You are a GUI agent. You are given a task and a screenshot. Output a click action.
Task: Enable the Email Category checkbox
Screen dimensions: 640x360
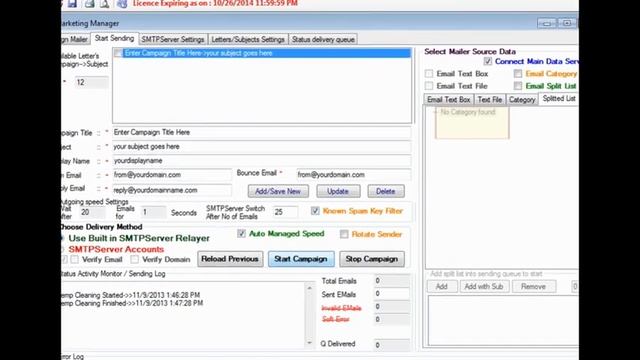pos(518,74)
